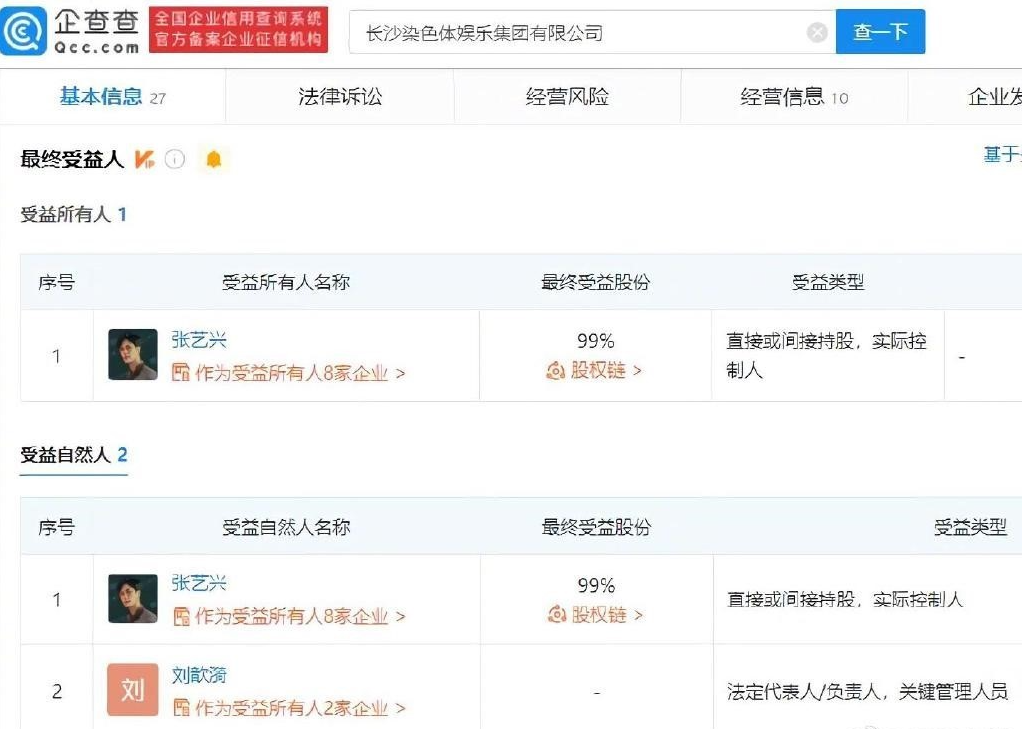1022x729 pixels.
Task: Click 股权链 icon in 受益自然人 row
Action: pyautogui.click(x=557, y=614)
